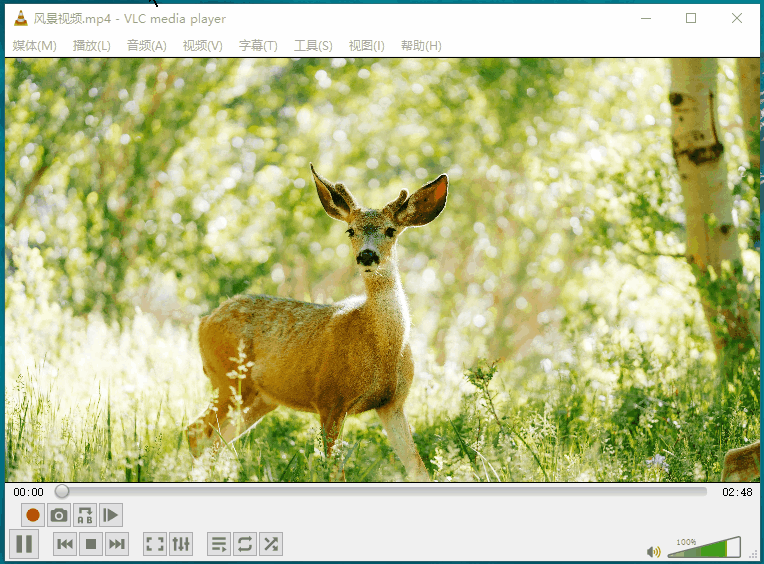This screenshot has width=764, height=564.
Task: Open extended settings and effects panel
Action: click(181, 544)
